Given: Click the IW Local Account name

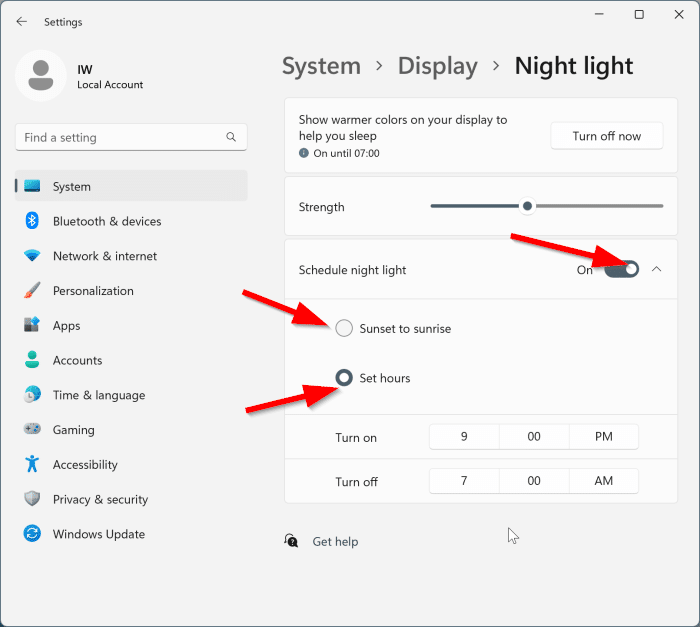Looking at the screenshot, I should click(x=110, y=76).
